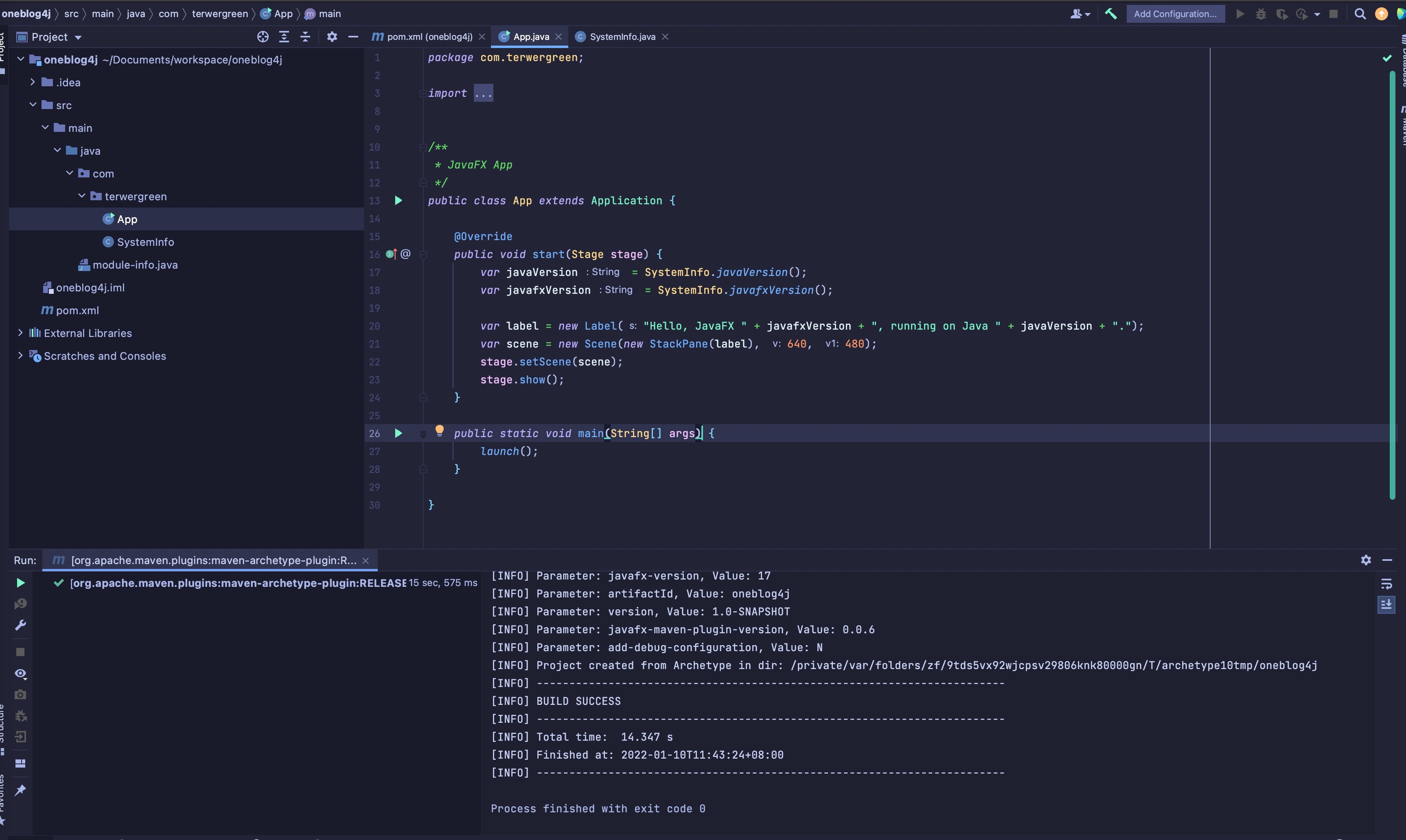
Task: Expand Scratches and Consoles node
Action: click(20, 355)
